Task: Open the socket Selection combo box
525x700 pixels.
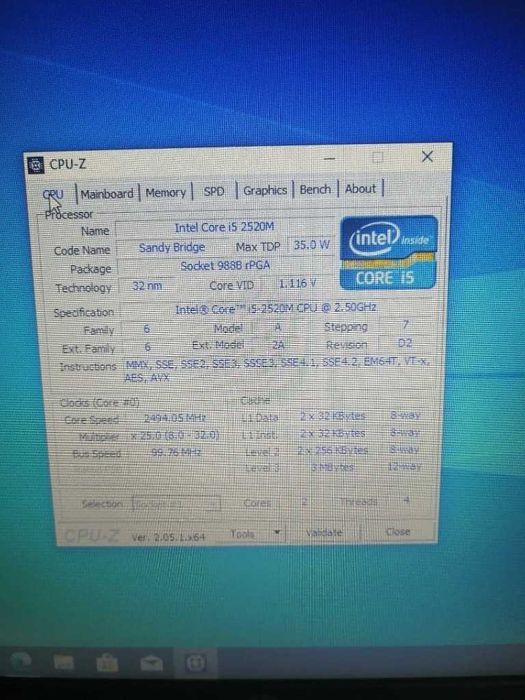Action: [176, 504]
